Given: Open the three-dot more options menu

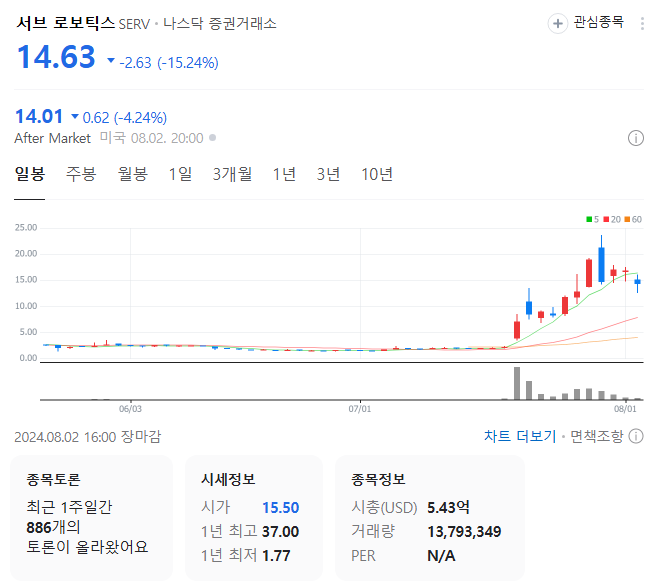Looking at the screenshot, I should tap(641, 23).
